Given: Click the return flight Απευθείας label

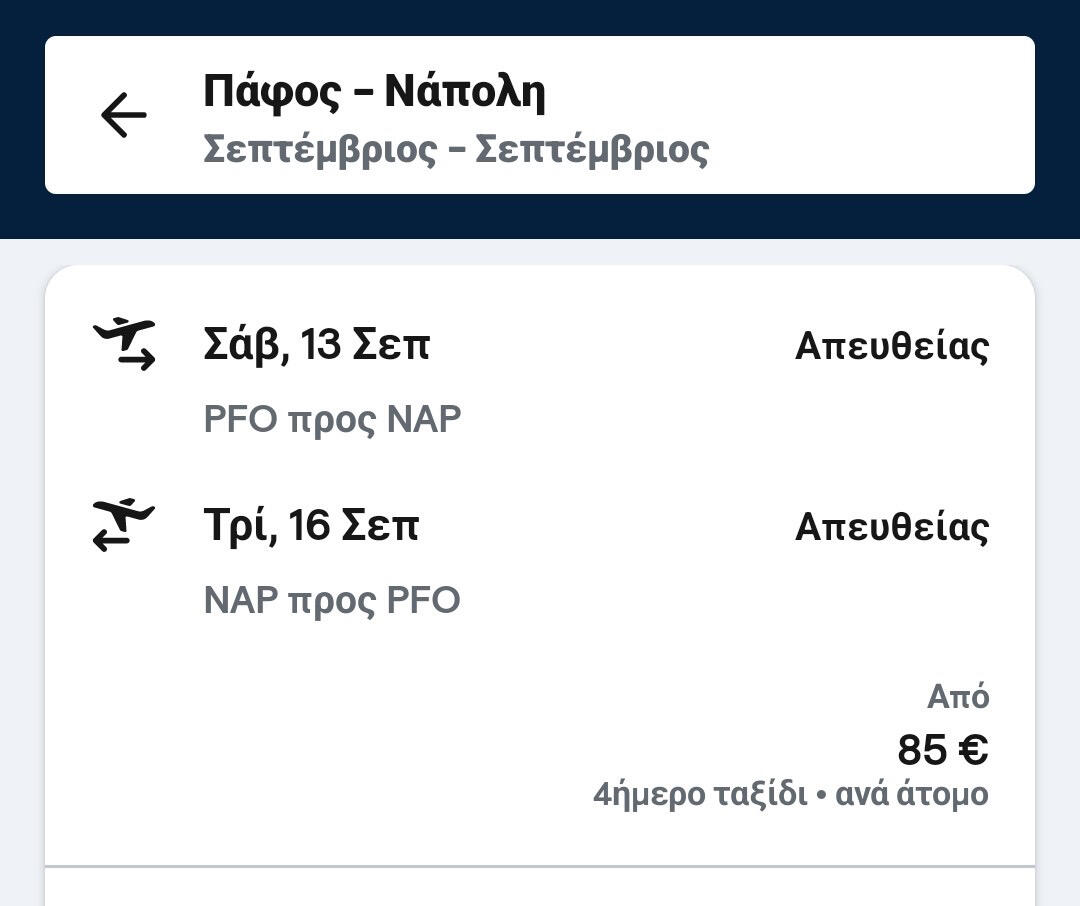Looking at the screenshot, I should (x=891, y=527).
